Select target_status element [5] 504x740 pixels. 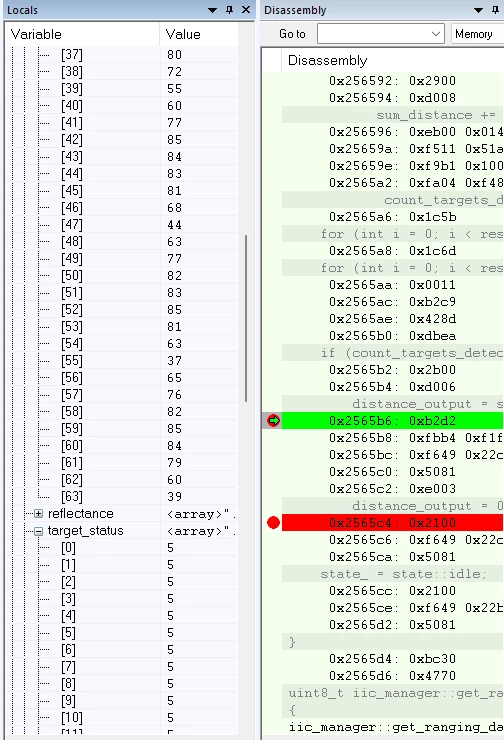[121, 633]
